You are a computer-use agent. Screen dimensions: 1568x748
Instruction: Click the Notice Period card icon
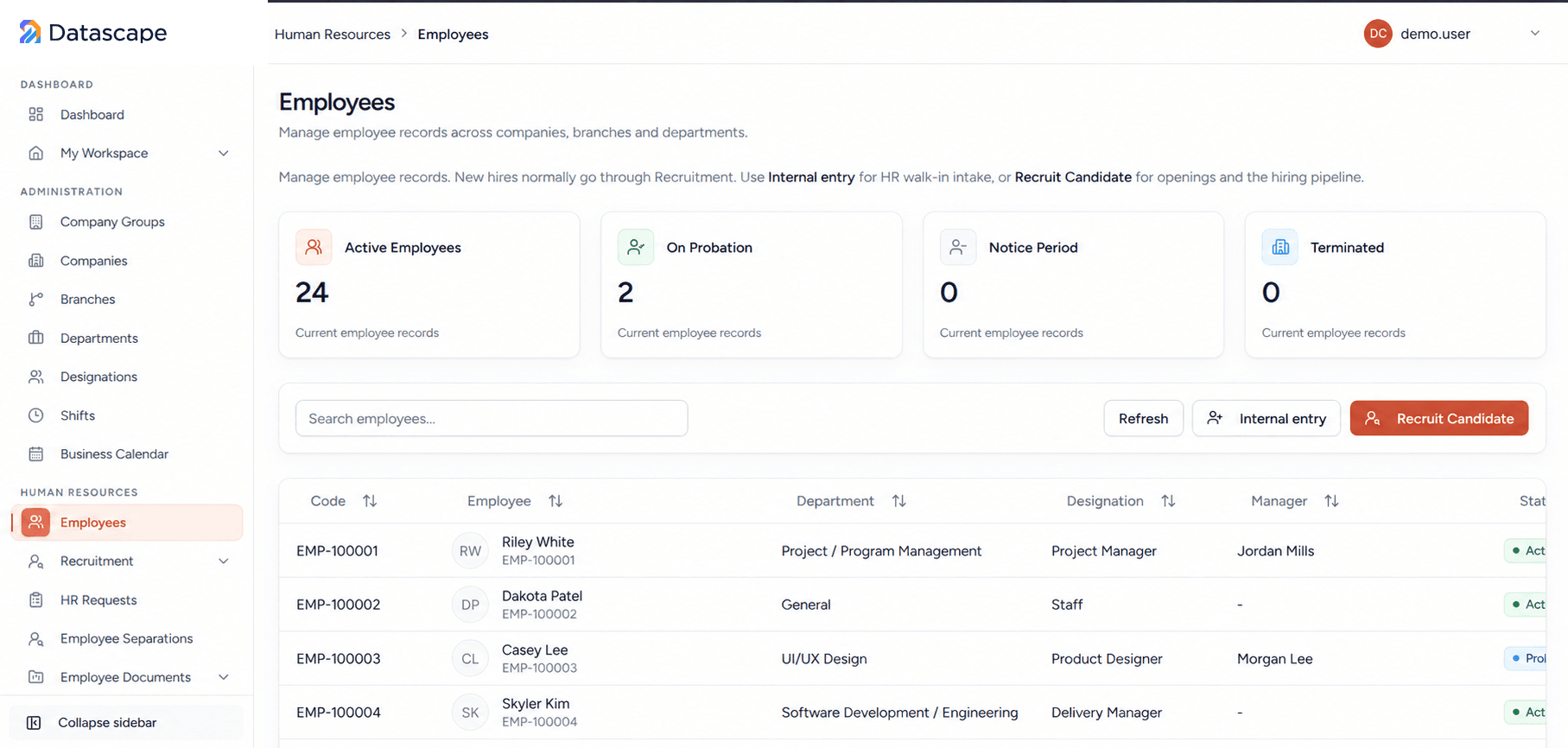point(958,247)
